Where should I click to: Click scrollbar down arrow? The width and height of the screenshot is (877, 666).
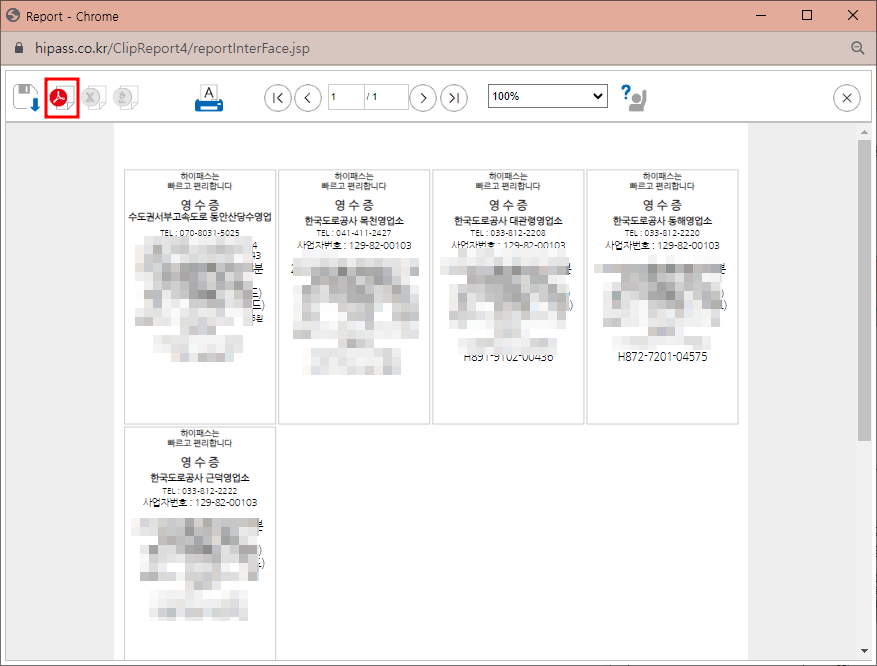coord(864,651)
